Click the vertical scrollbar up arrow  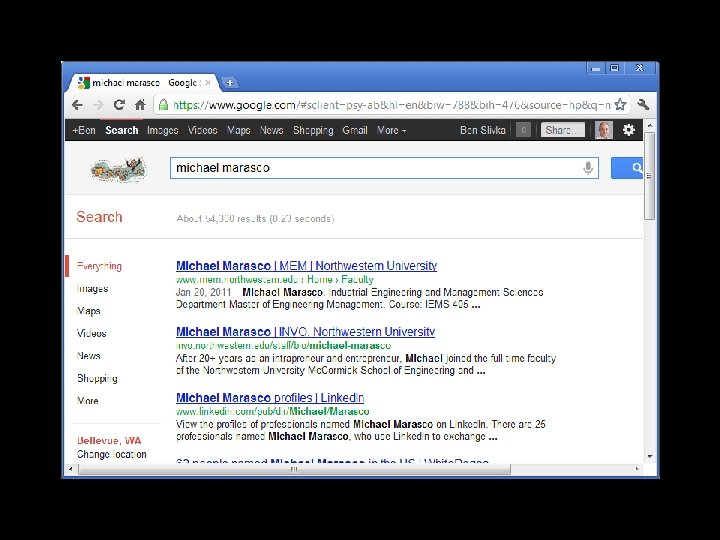649,125
